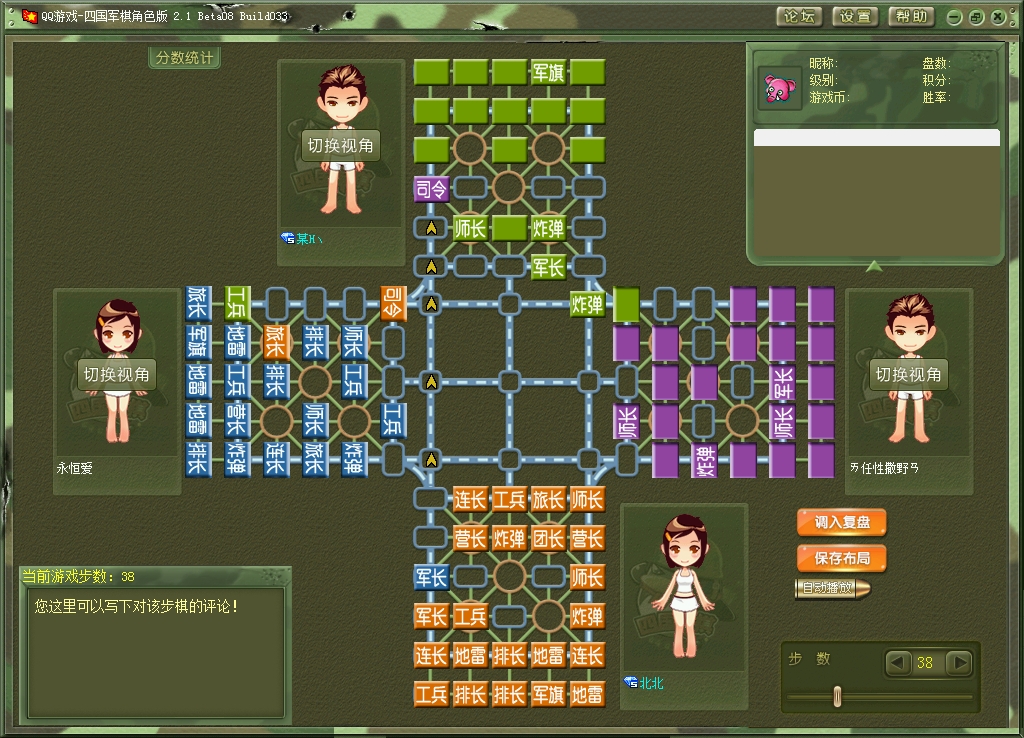Click the step progress slider handle

point(837,697)
